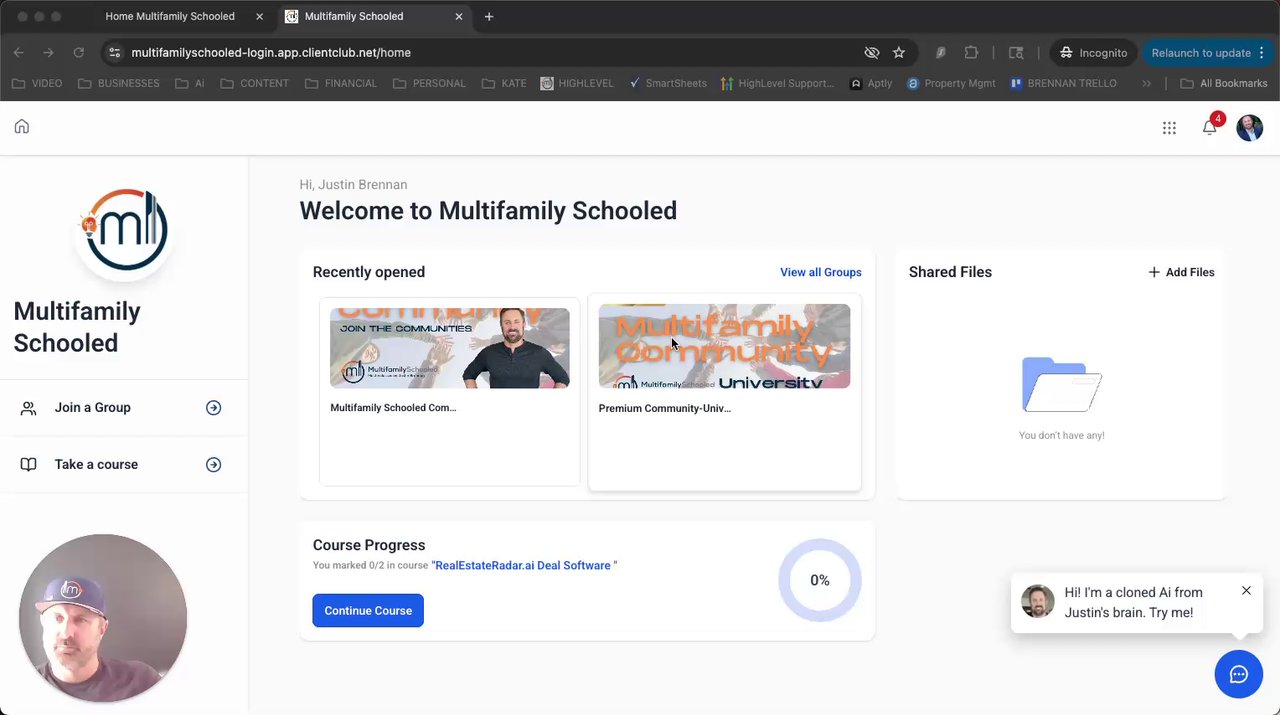Open the chat widget bubble button

1239,674
